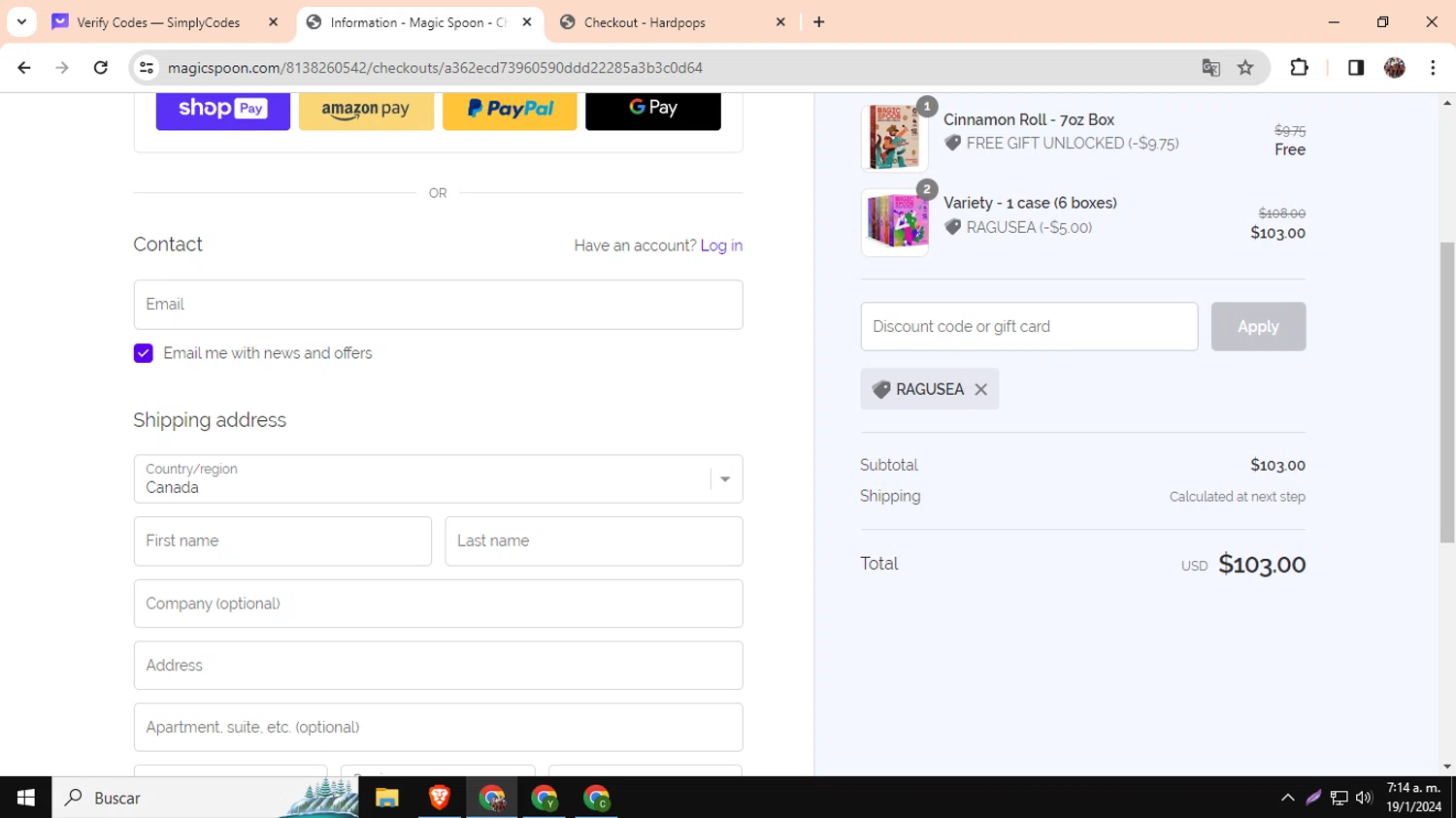Click the 'FREE GIFT UNLOCKED (-$9.75)' label
The width and height of the screenshot is (1456, 818).
pyautogui.click(x=1073, y=144)
